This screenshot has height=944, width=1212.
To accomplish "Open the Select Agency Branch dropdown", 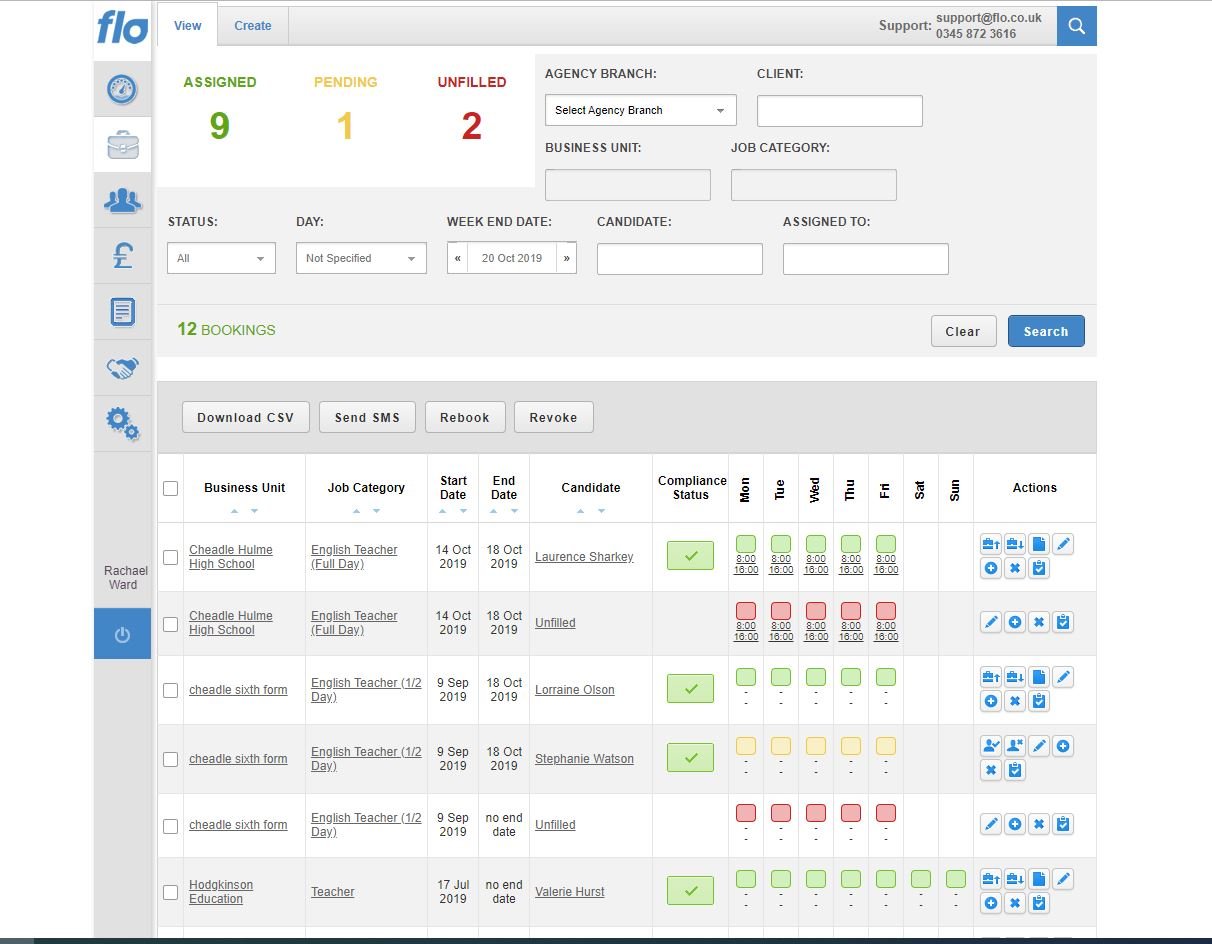I will click(639, 110).
